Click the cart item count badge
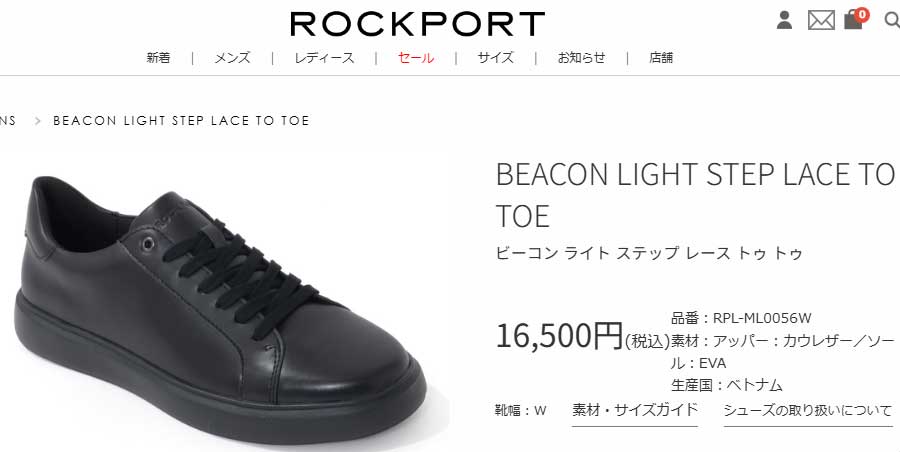The width and height of the screenshot is (900, 452). 862,15
